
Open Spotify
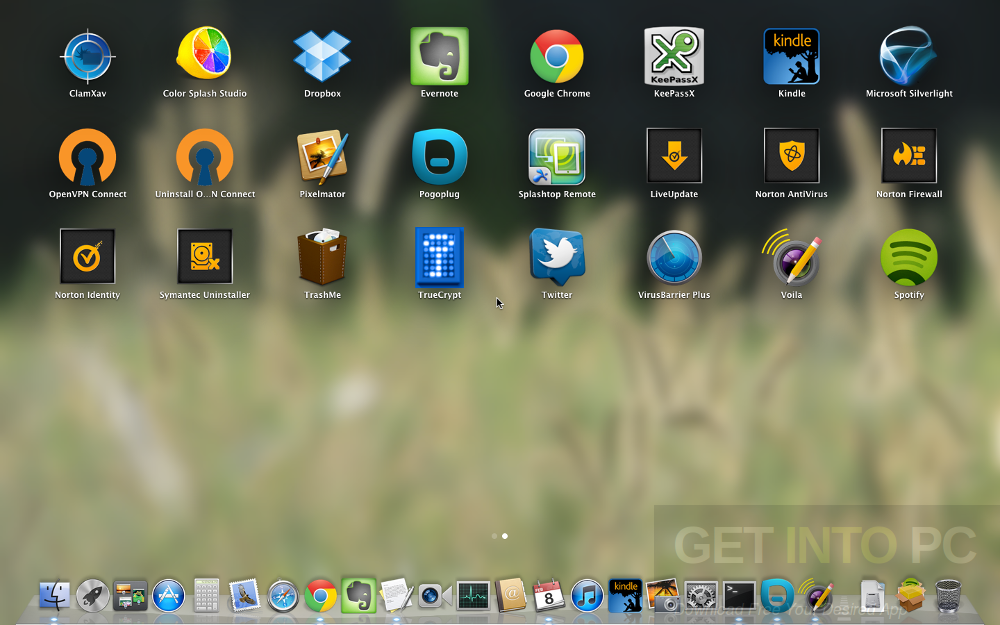coord(909,257)
